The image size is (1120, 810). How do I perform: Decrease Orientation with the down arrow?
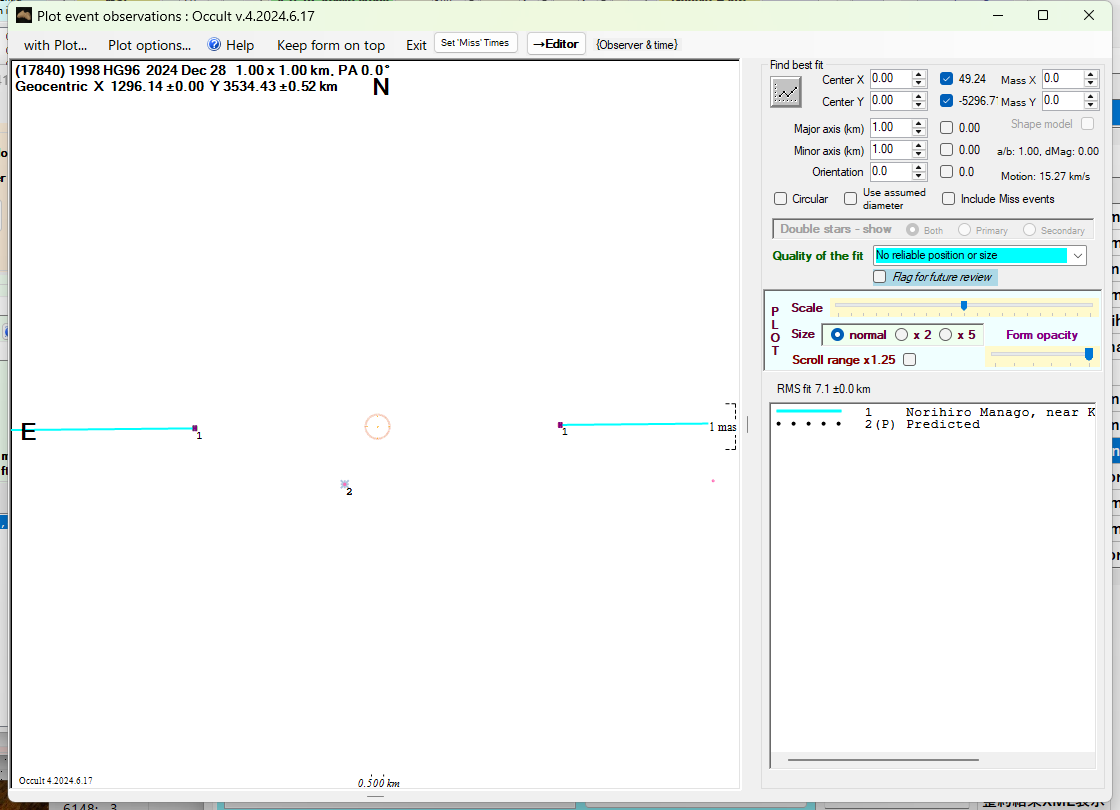pos(919,176)
